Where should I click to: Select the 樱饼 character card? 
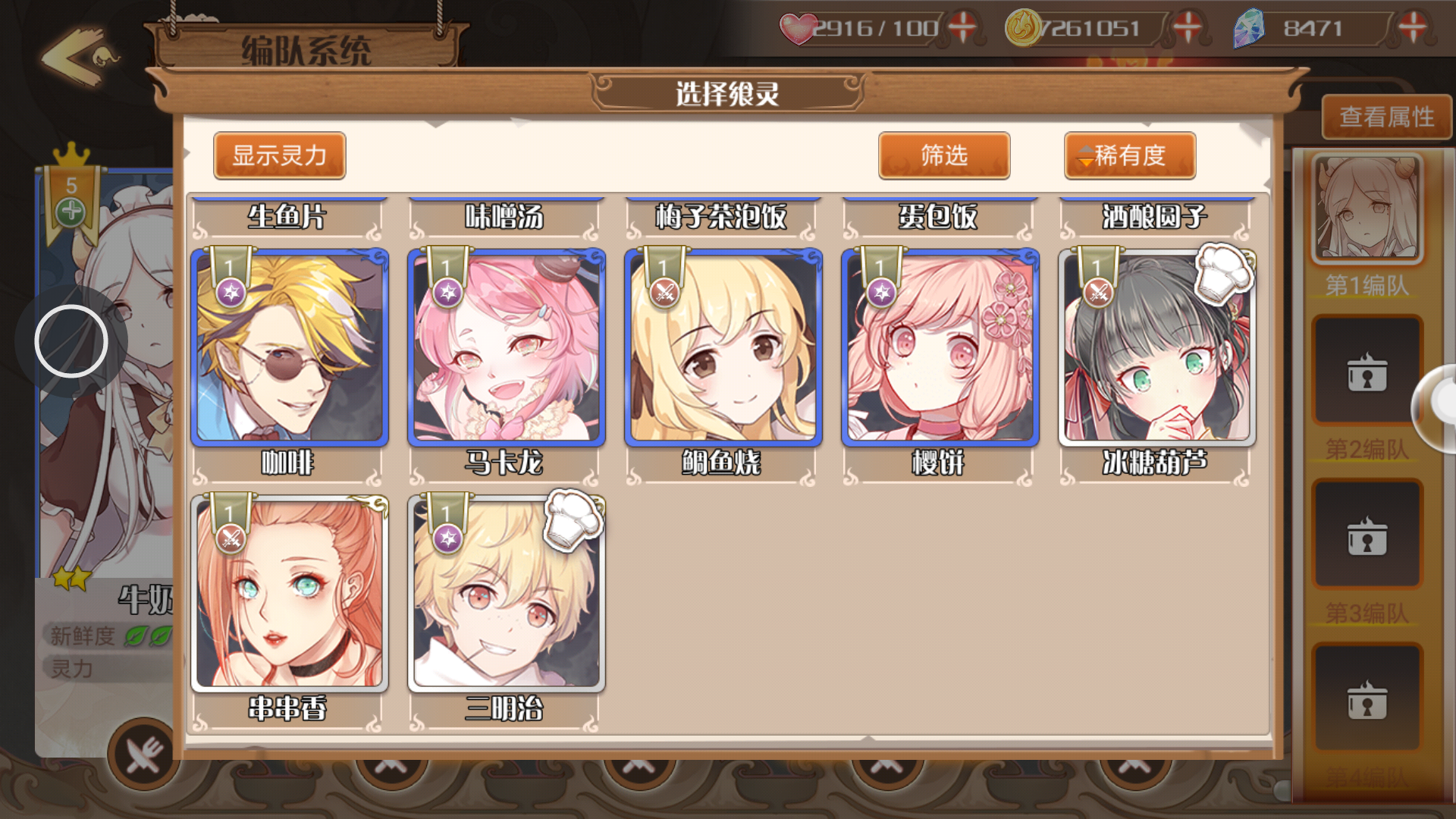pos(940,347)
